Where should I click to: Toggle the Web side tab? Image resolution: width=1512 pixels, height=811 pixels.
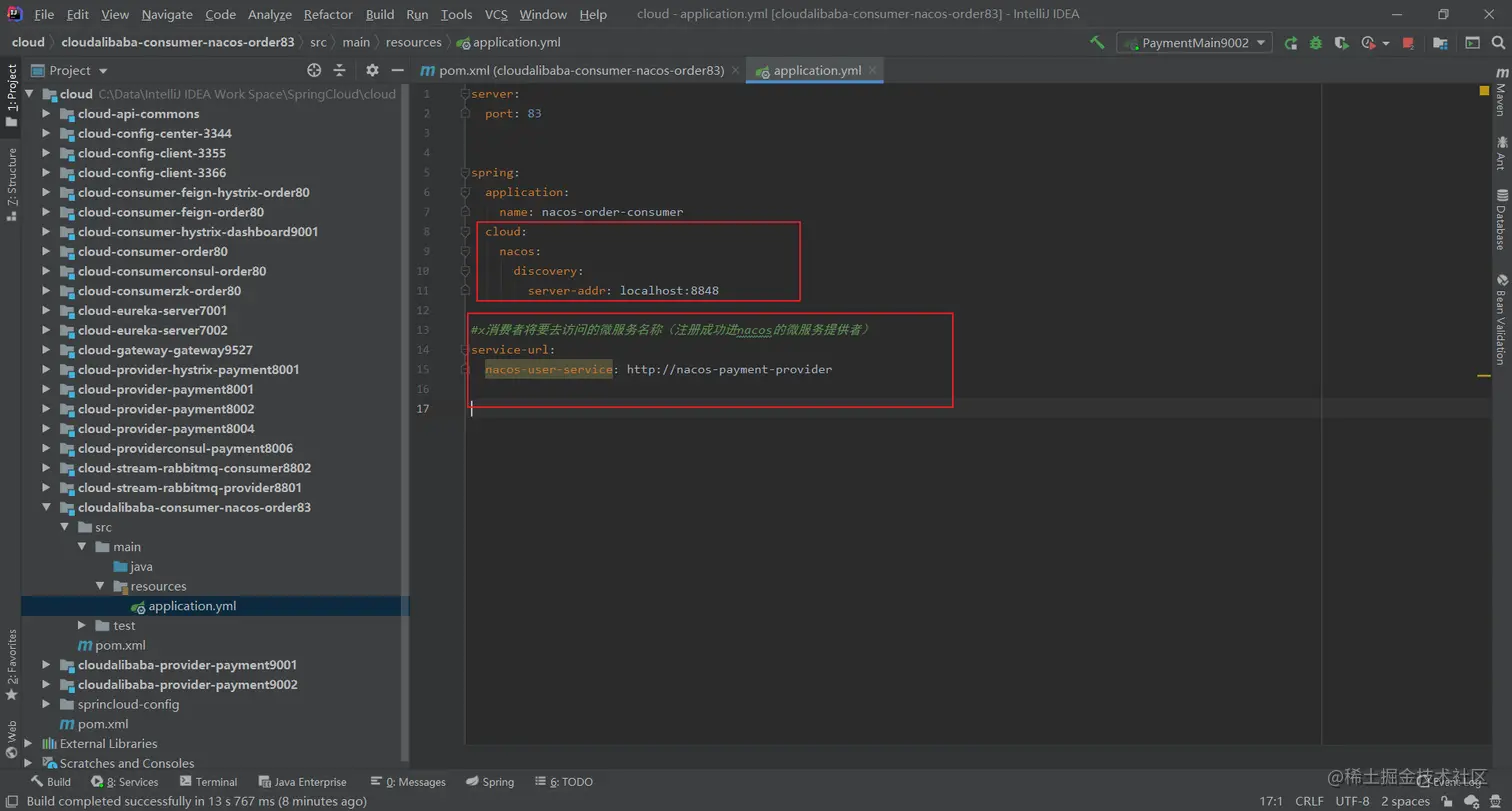click(x=11, y=740)
